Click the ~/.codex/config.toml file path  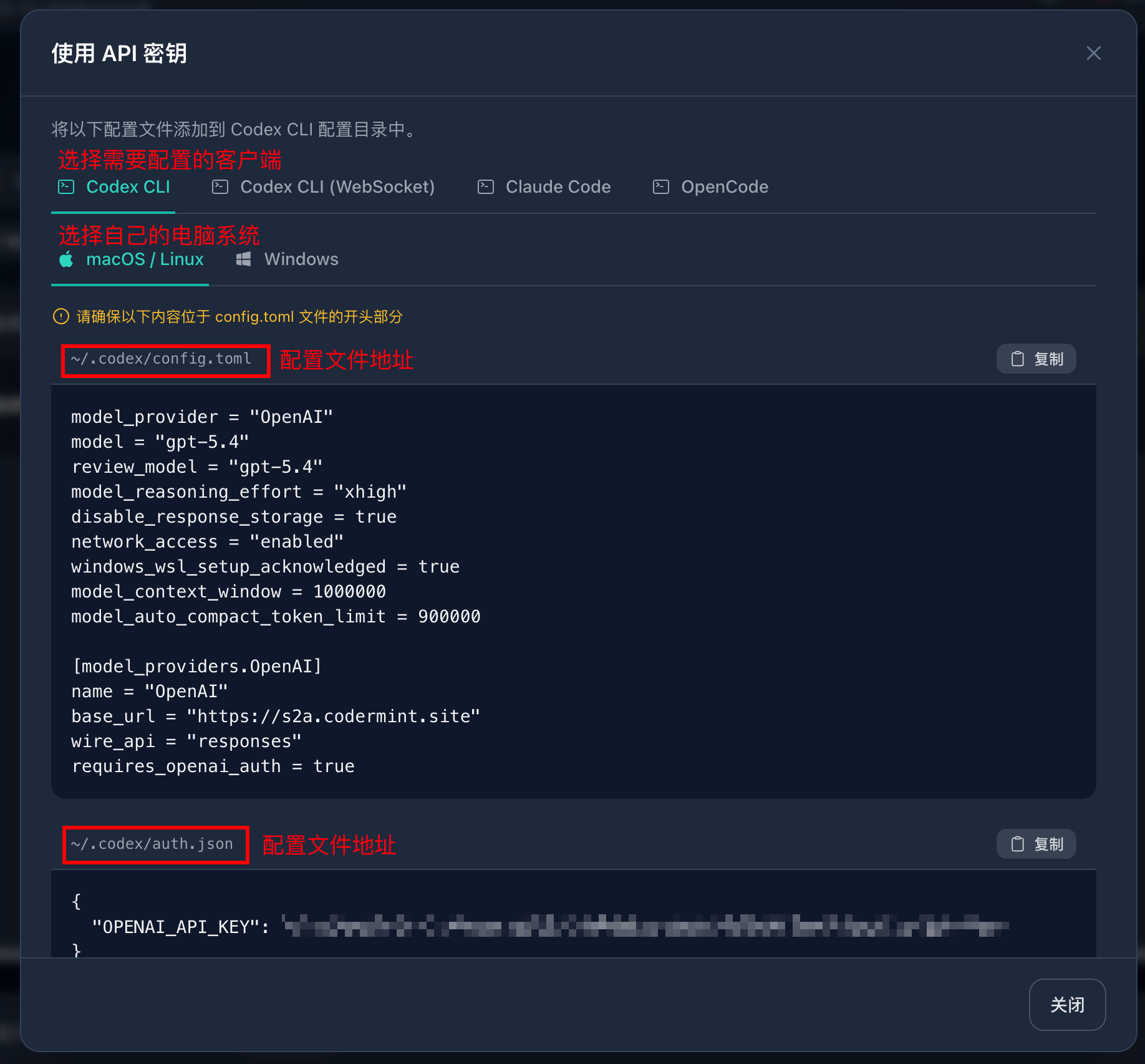[161, 359]
